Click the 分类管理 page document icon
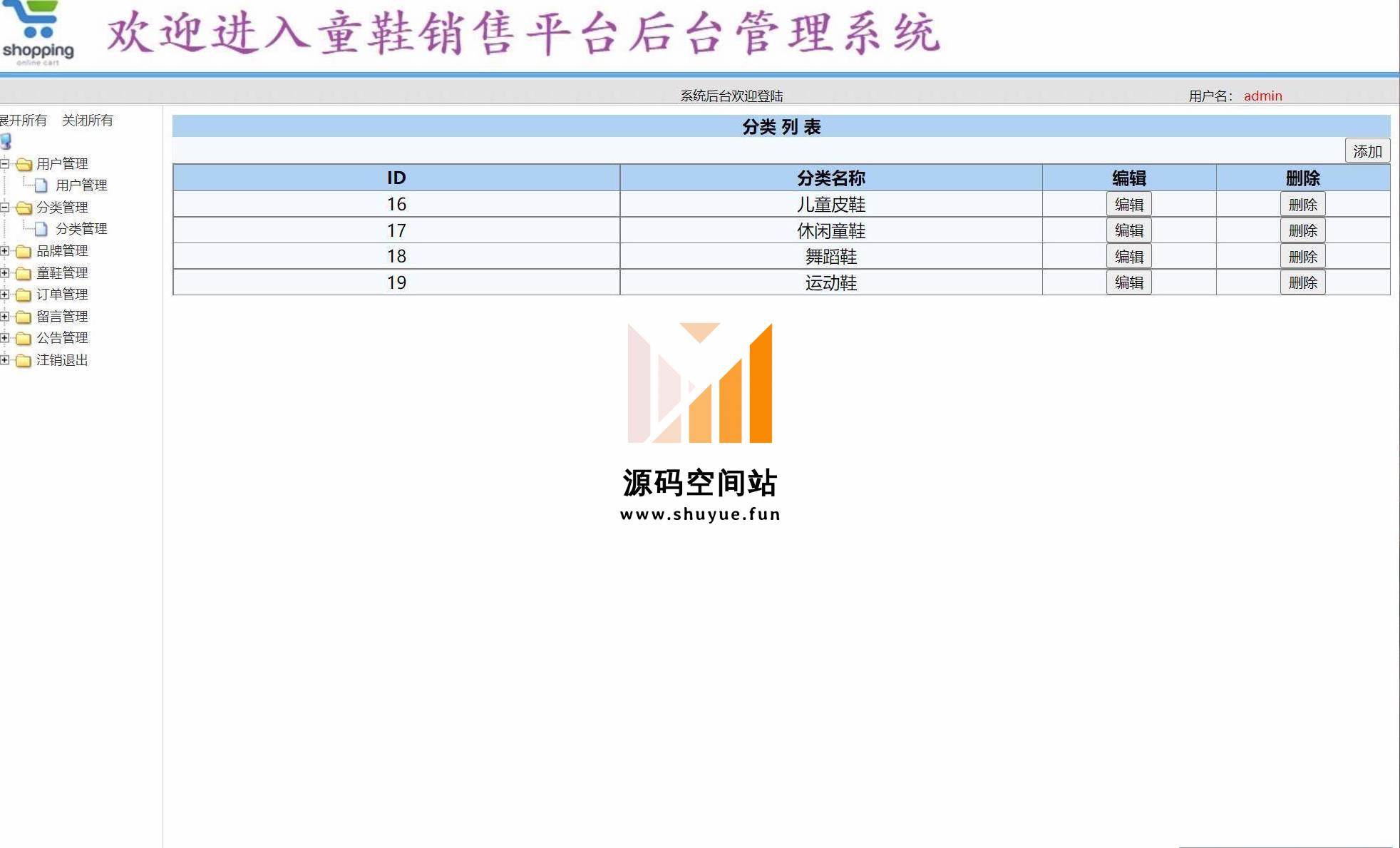Viewport: 1400px width, 848px height. 41,229
